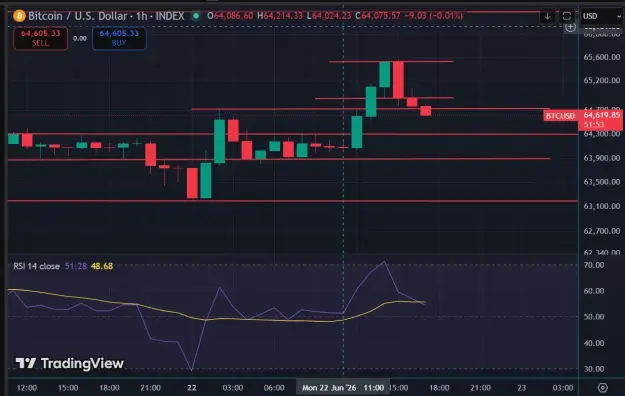The width and height of the screenshot is (625, 396).
Task: Click the SELL 64,605.33 button
Action: coord(41,38)
